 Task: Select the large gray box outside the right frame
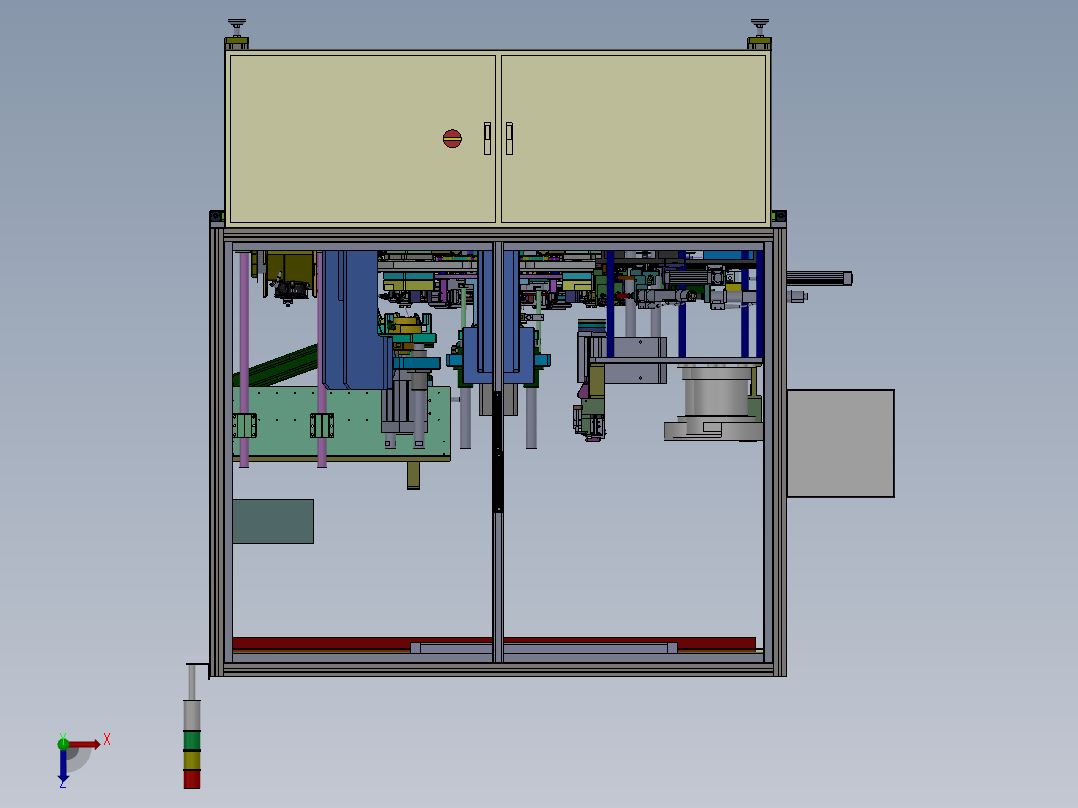coord(840,444)
